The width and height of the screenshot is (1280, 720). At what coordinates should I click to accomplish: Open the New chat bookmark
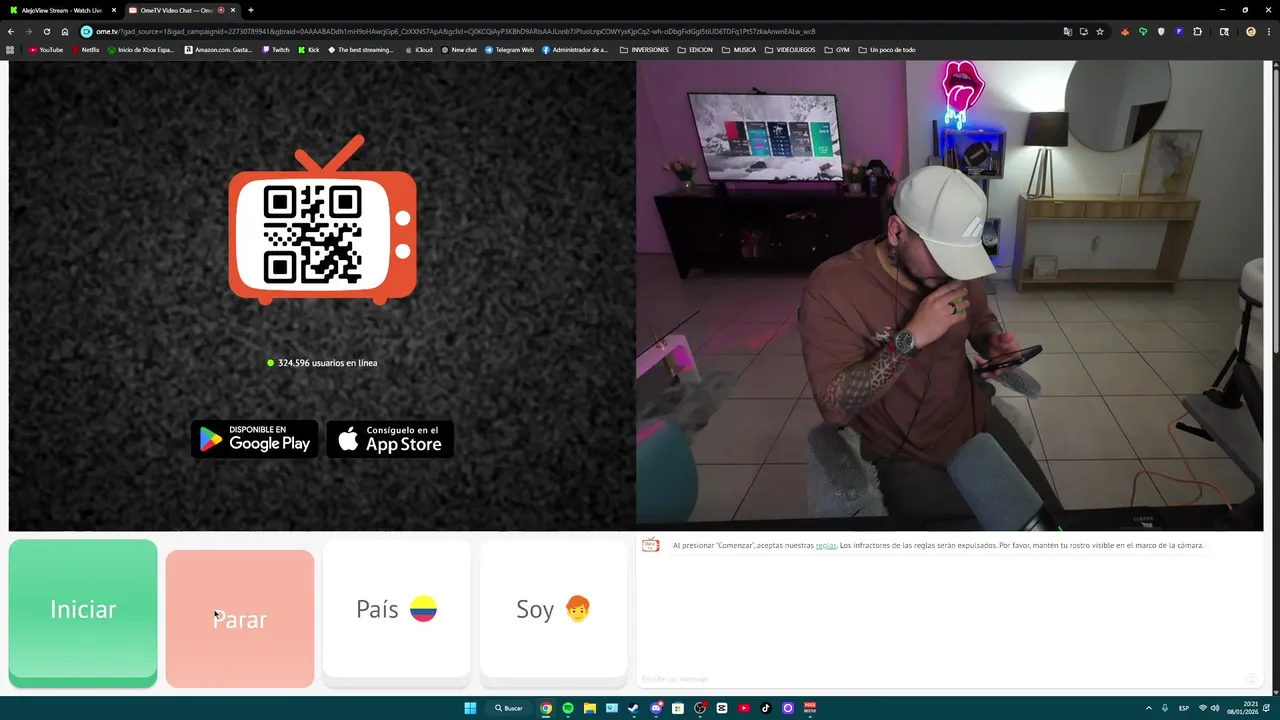coord(459,50)
